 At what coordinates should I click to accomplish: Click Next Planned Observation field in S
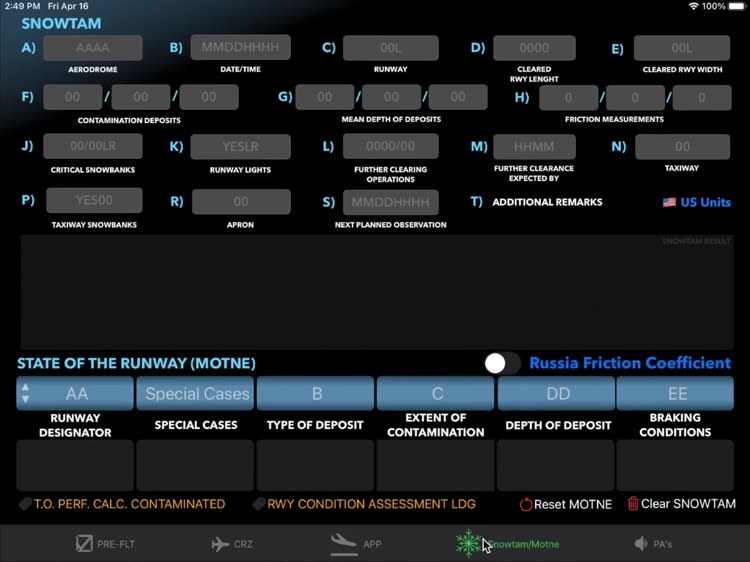point(390,202)
